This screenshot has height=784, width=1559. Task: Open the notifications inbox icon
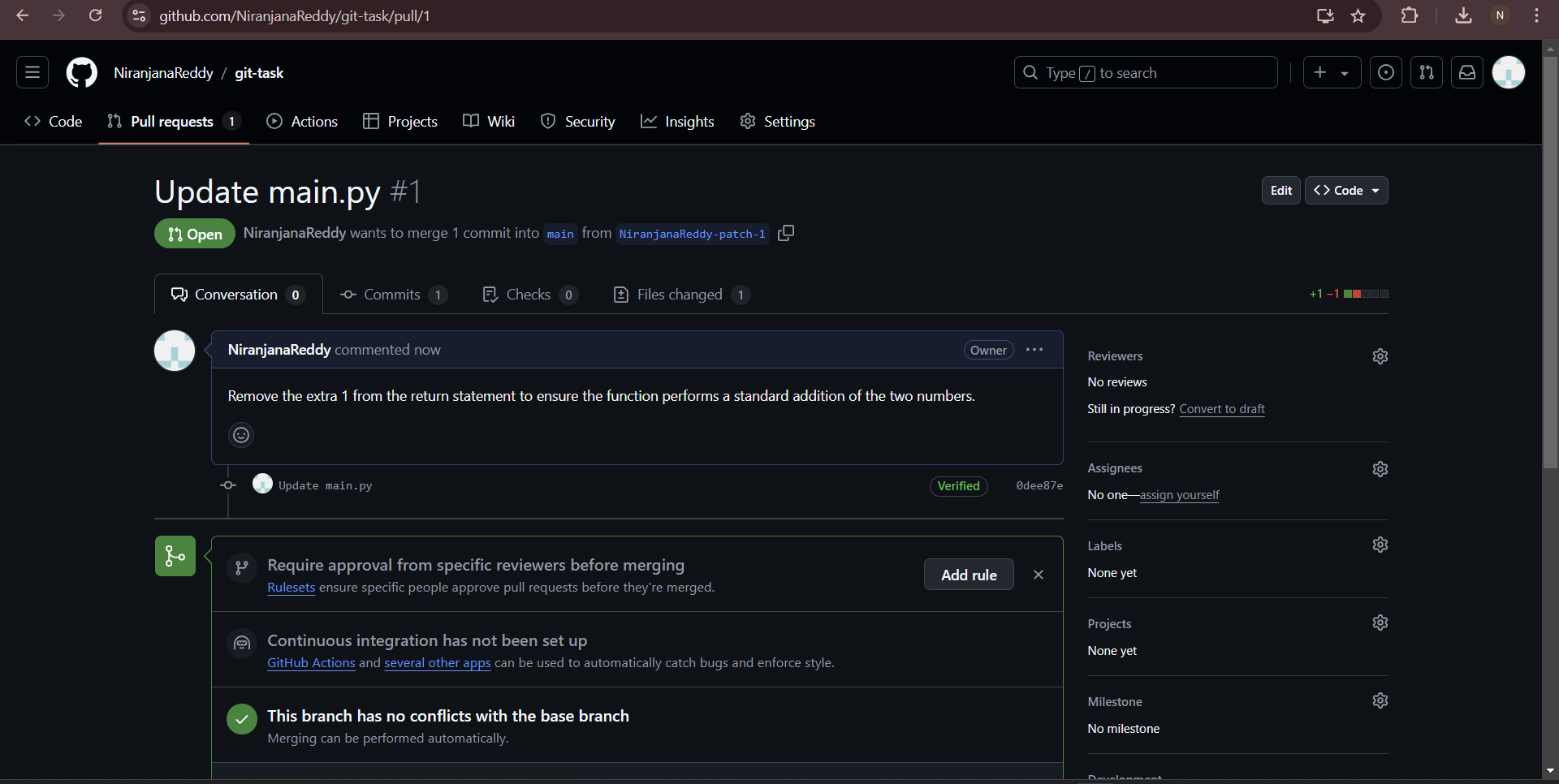(1467, 72)
